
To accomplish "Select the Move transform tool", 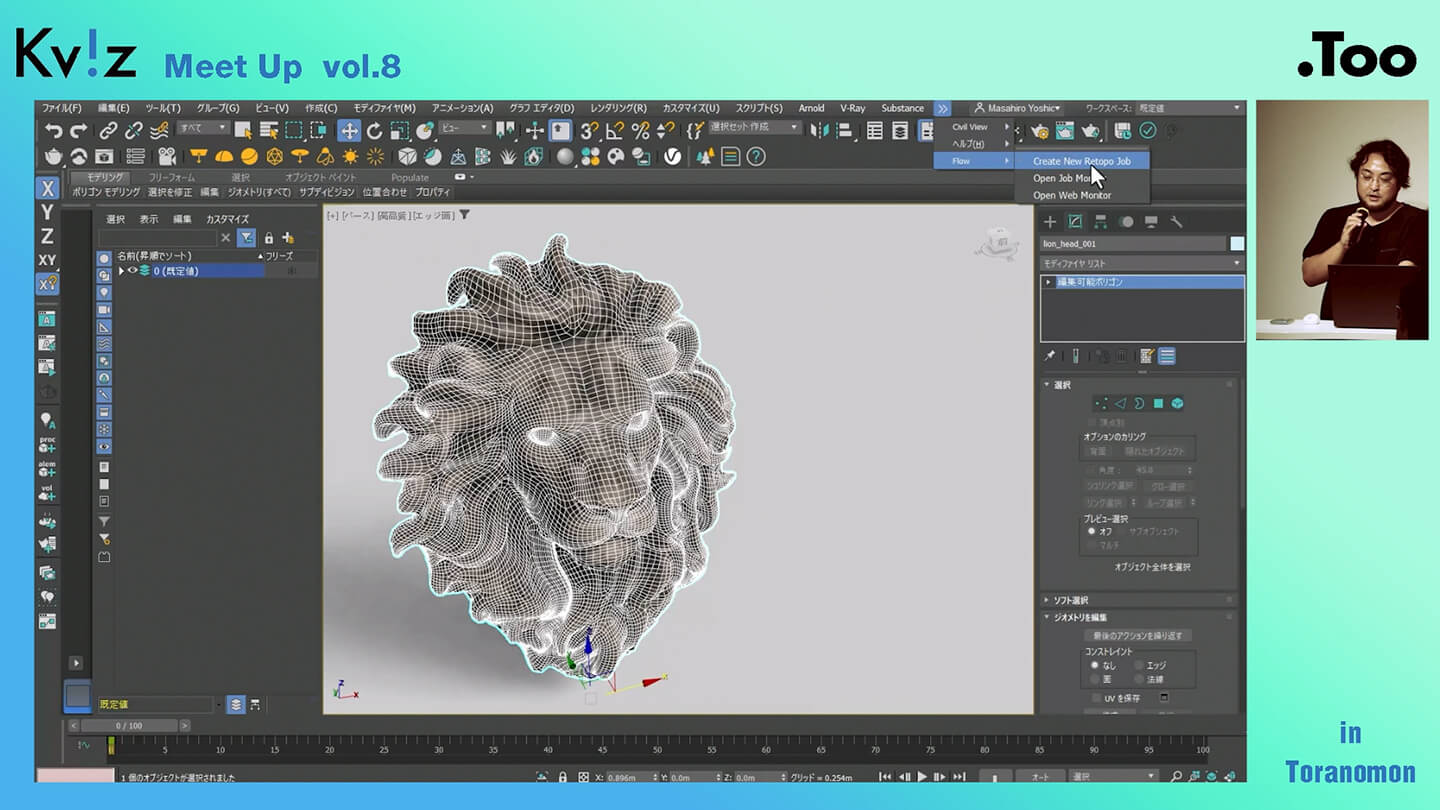I will click(349, 130).
